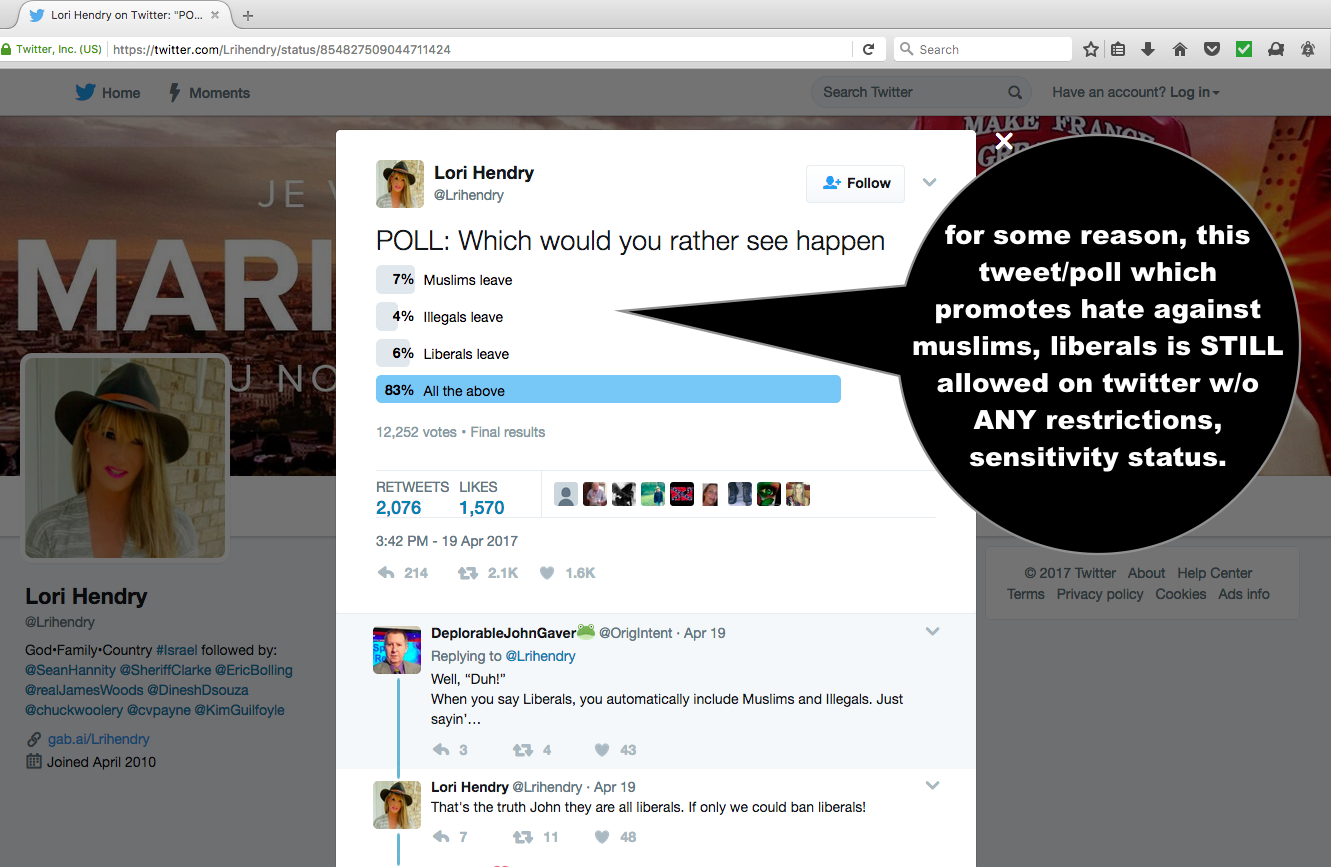Click the green lock site identity icon

[6, 49]
